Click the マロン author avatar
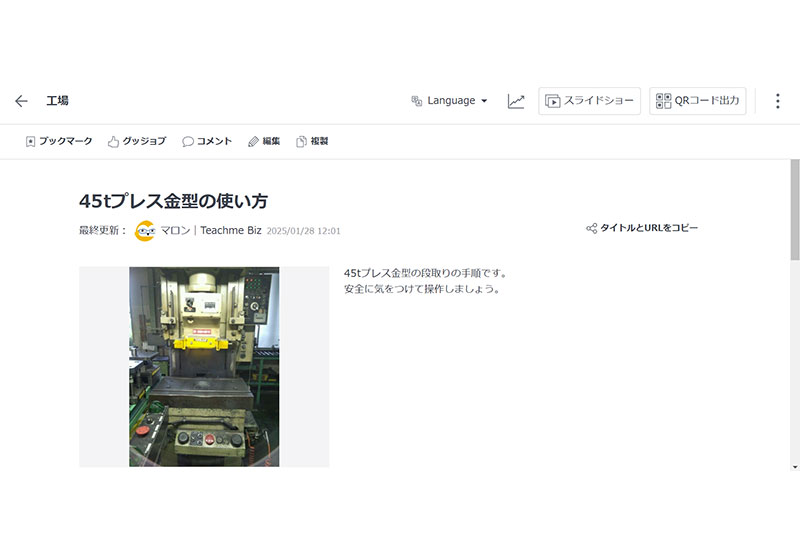Screen dimensions: 800x550 point(145,230)
